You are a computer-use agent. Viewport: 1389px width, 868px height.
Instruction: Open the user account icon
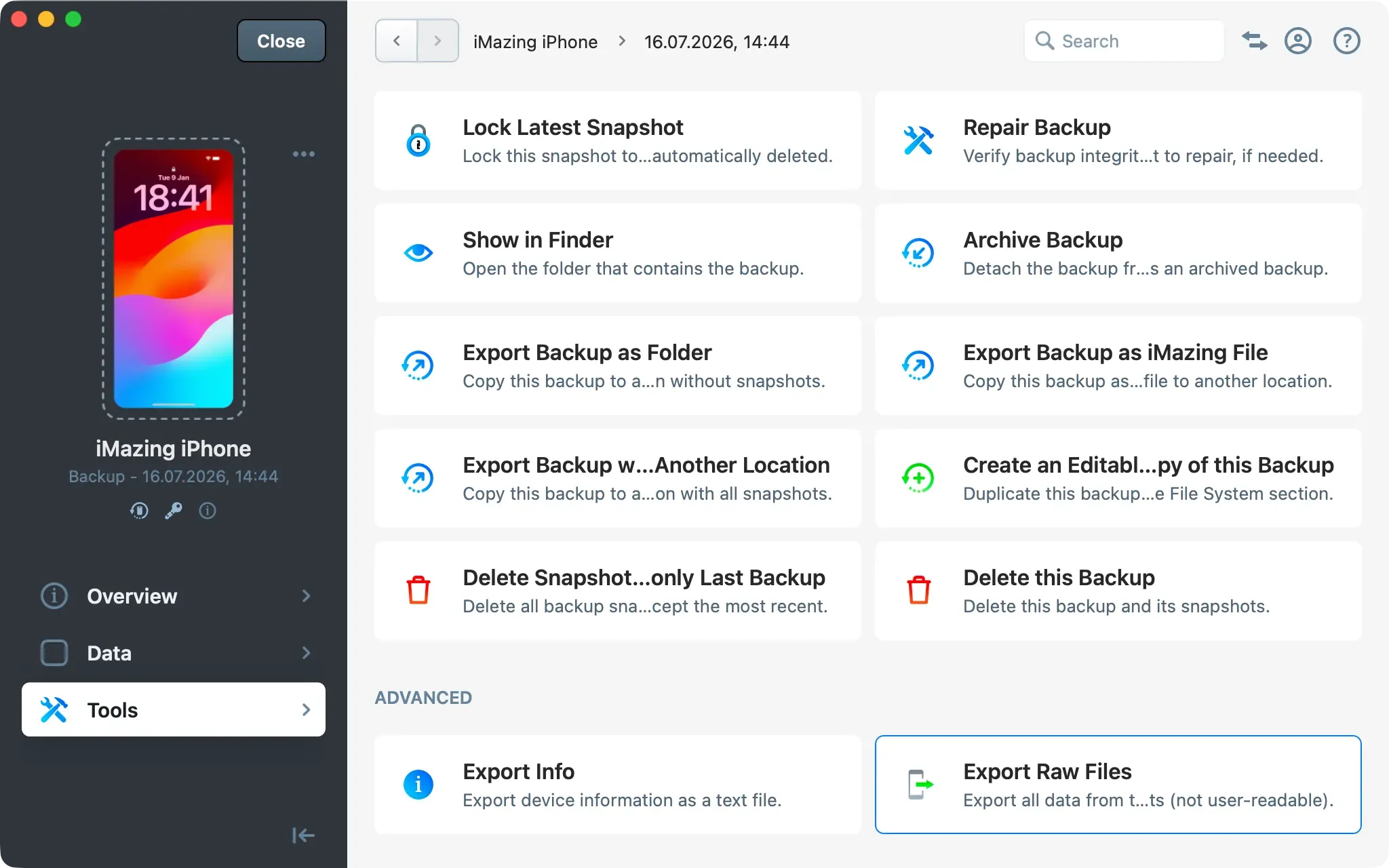[1298, 41]
